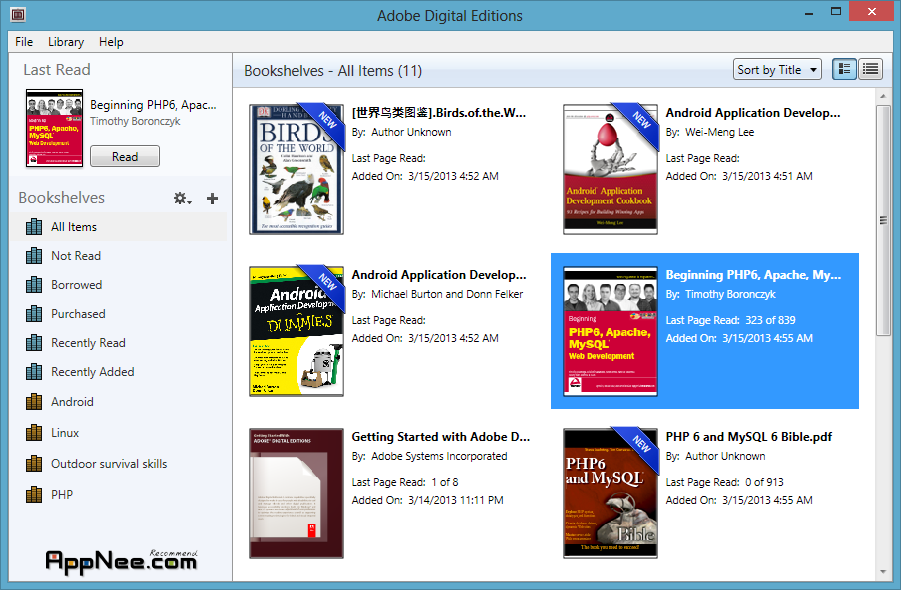The height and width of the screenshot is (590, 901).
Task: Click the Borrowed bookshelf icon
Action: click(34, 284)
